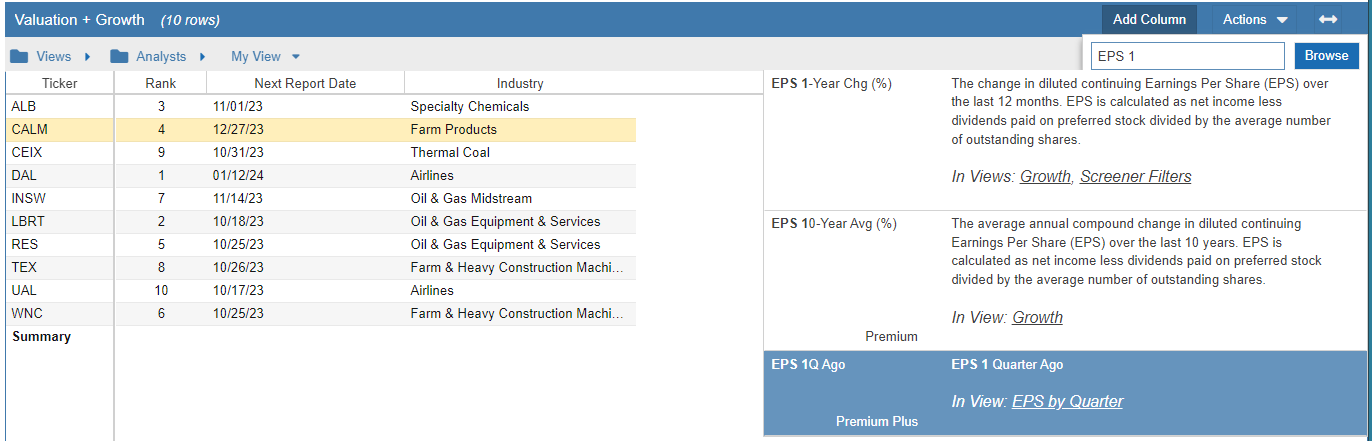This screenshot has width=1372, height=441.
Task: Sort by the Rank column header
Action: (160, 83)
